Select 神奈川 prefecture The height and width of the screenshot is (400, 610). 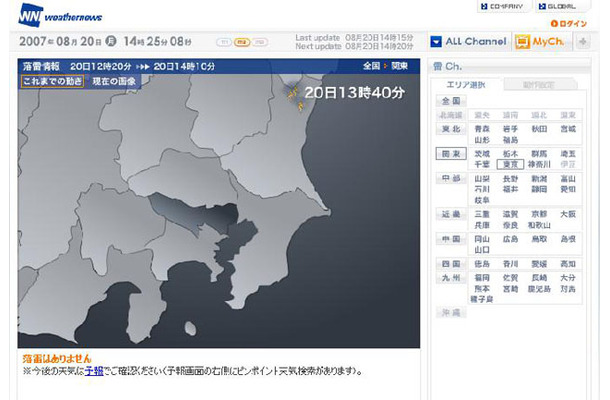[539, 164]
